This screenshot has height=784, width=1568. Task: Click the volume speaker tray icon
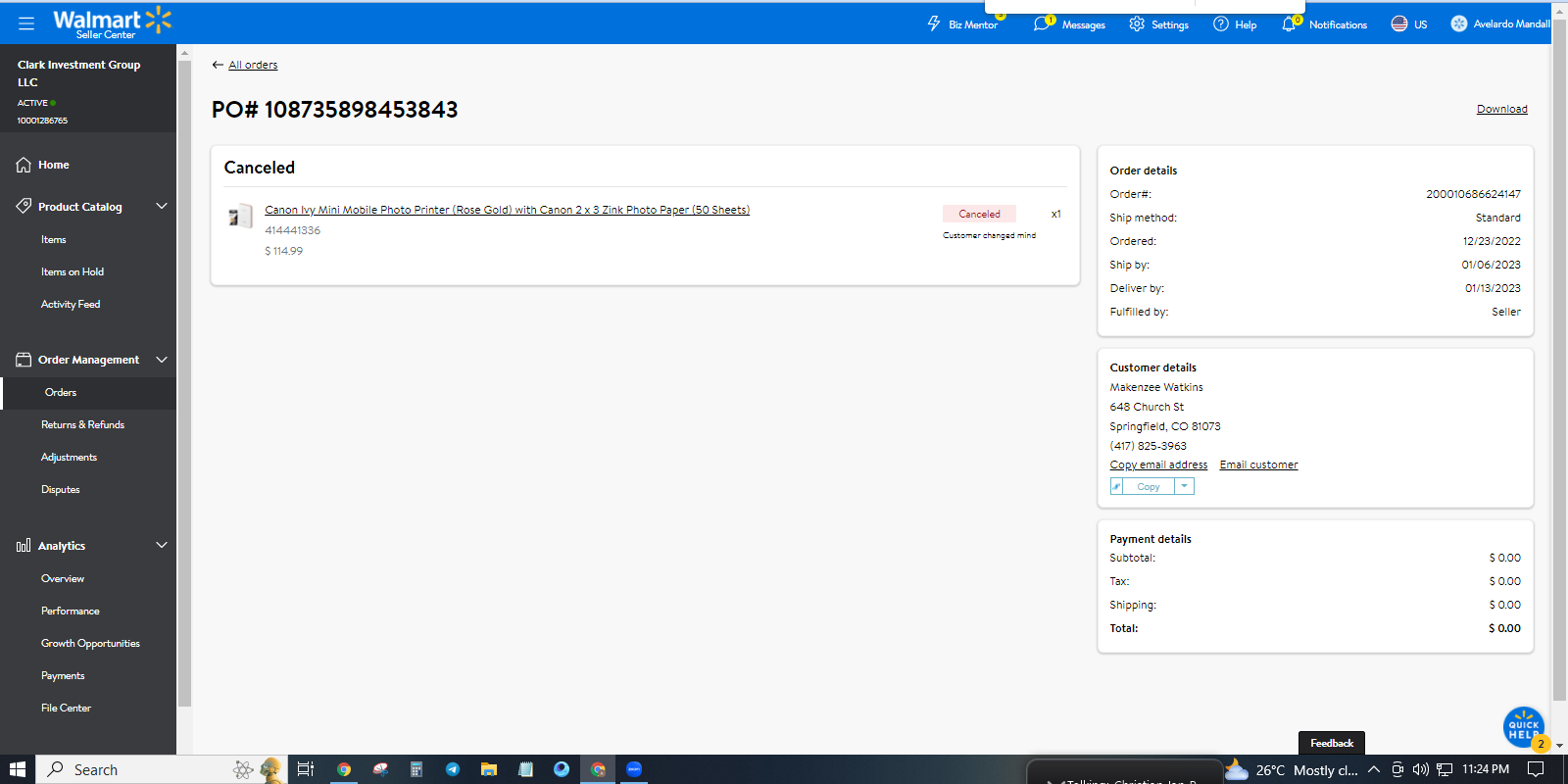point(1421,769)
